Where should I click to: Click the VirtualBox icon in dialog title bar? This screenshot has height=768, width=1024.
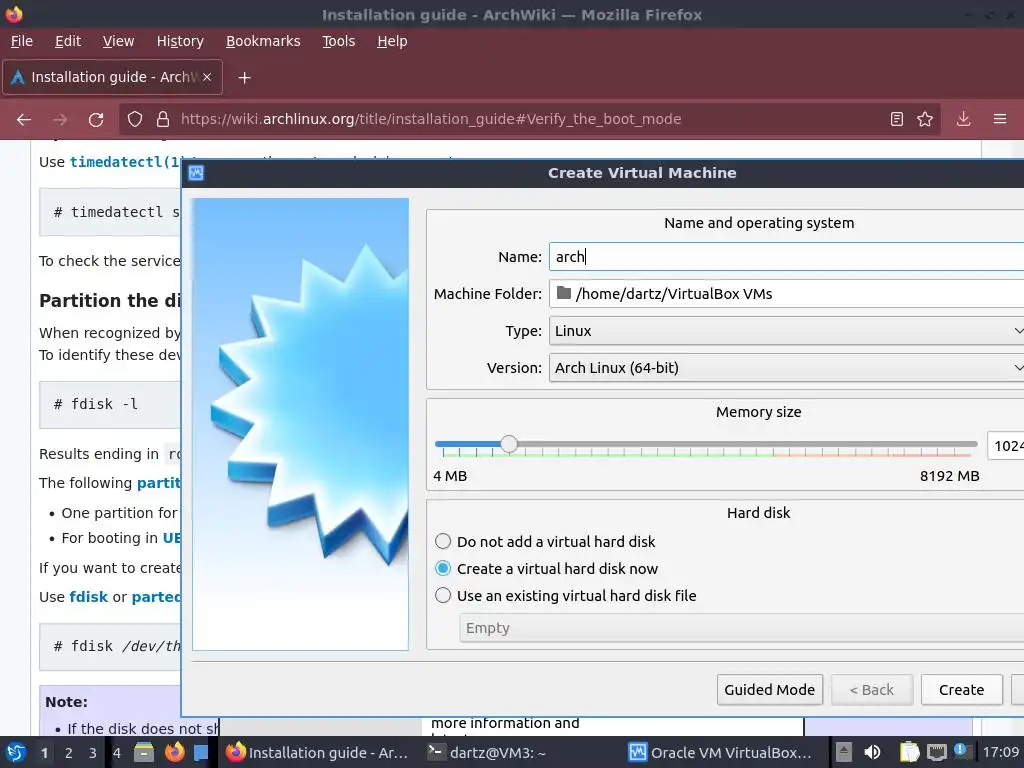(196, 173)
